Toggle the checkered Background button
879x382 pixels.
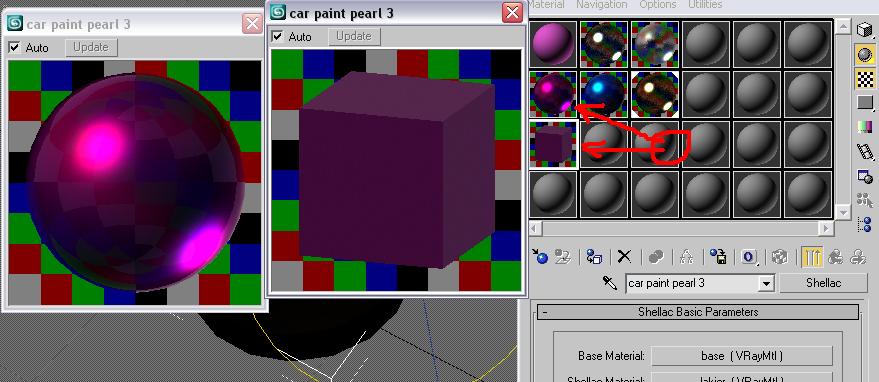[x=866, y=79]
